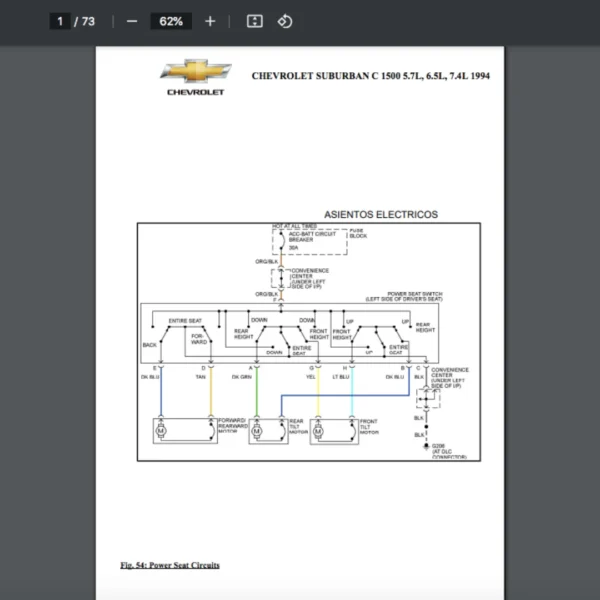Click the fit to page icon
The height and width of the screenshot is (600, 600).
pos(254,21)
